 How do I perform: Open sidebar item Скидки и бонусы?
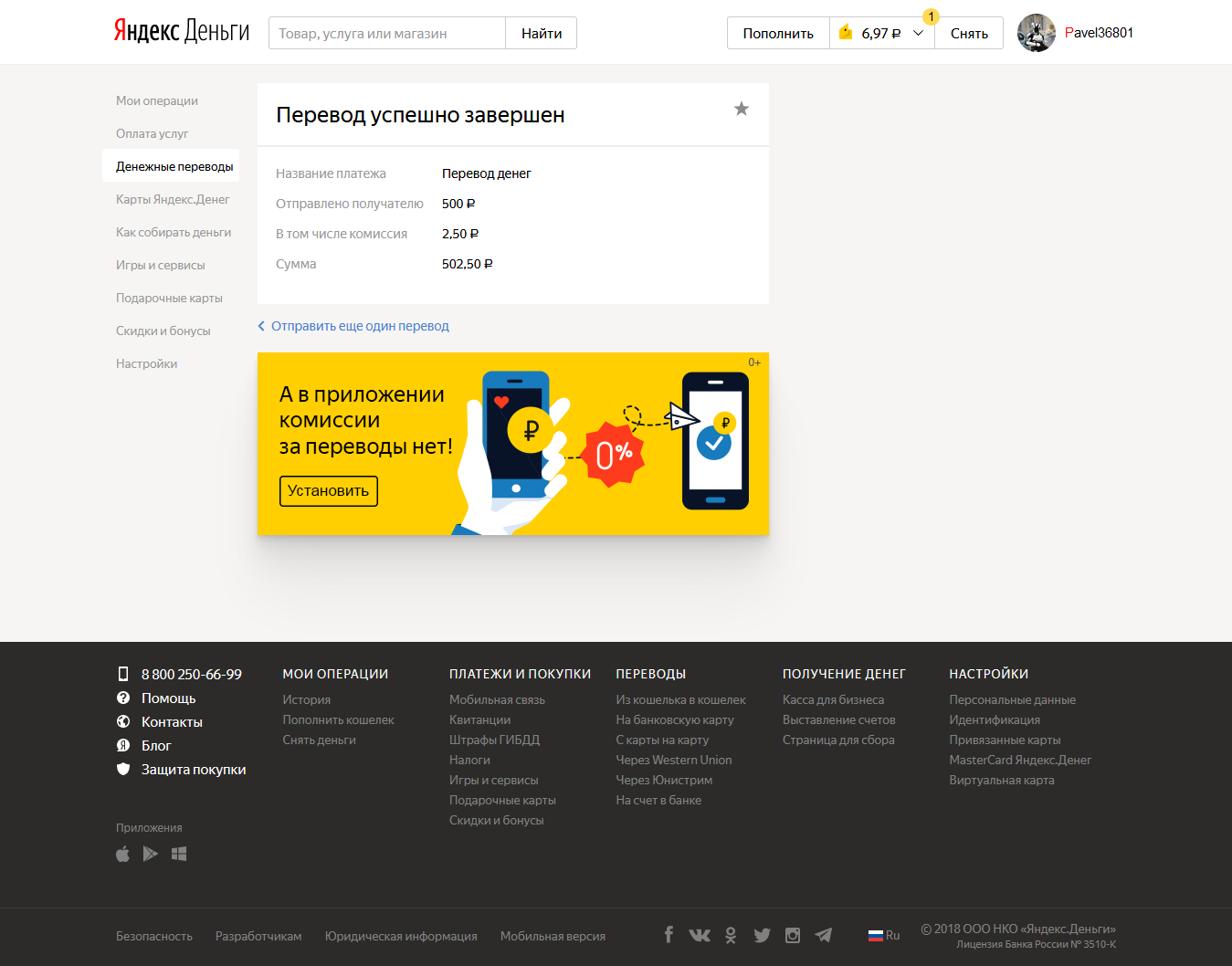click(163, 331)
